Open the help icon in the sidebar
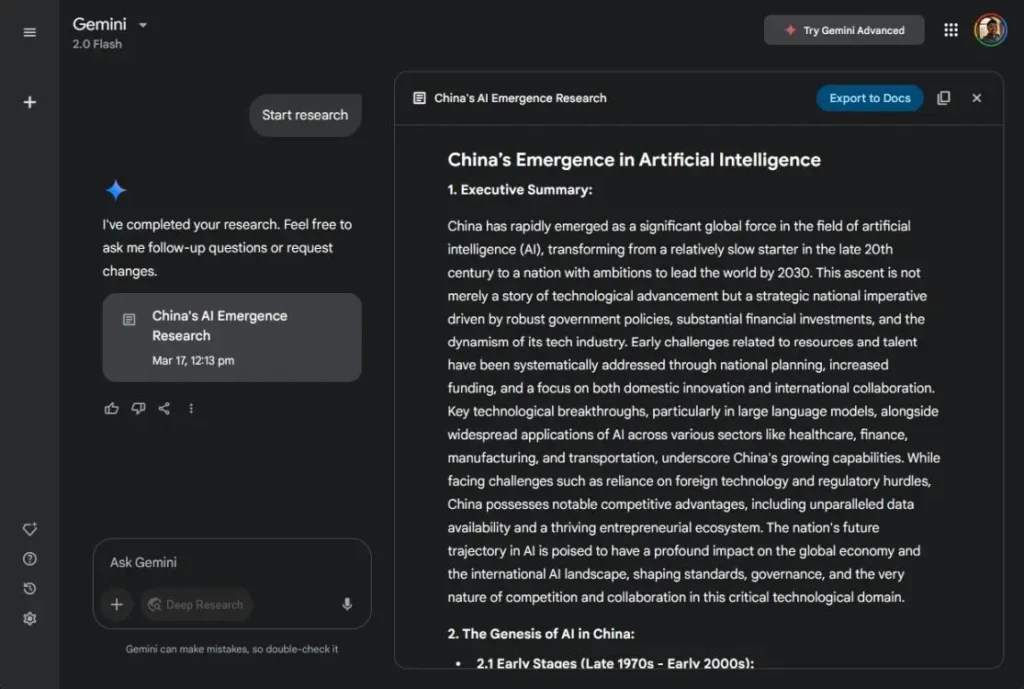Screen dimensions: 1024x689 click(29, 559)
